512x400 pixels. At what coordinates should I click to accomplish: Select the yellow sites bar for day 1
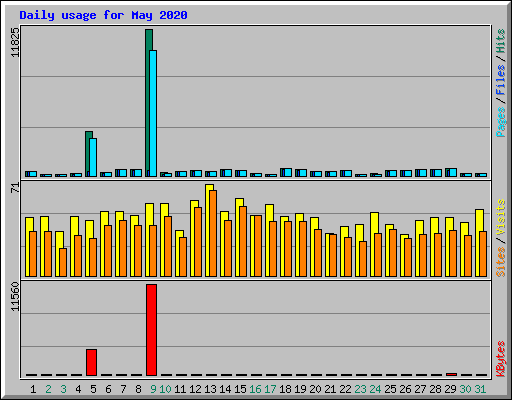pyautogui.click(x=29, y=247)
